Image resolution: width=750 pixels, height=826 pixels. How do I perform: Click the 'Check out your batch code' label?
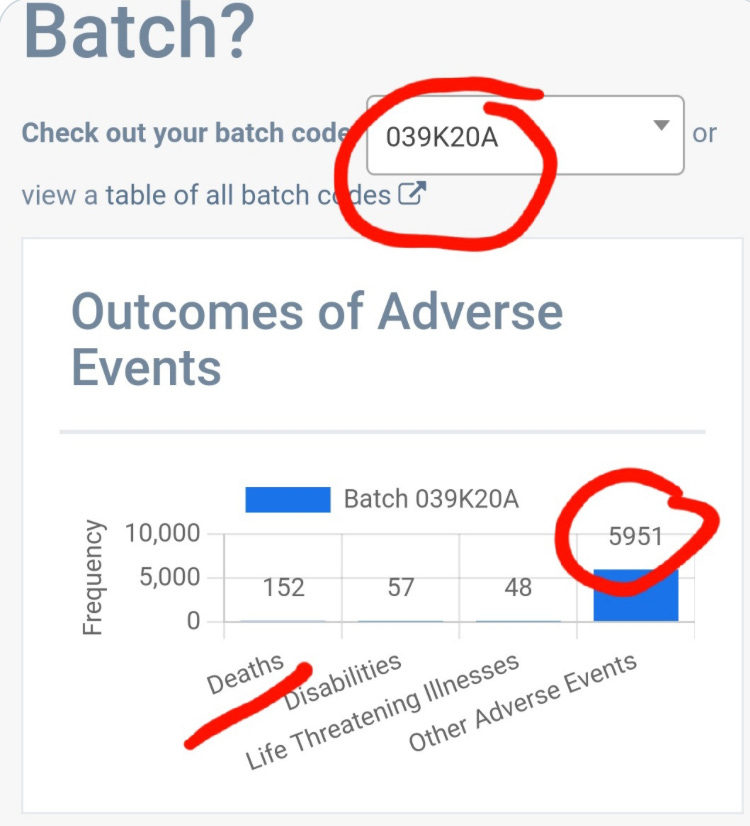coord(185,134)
